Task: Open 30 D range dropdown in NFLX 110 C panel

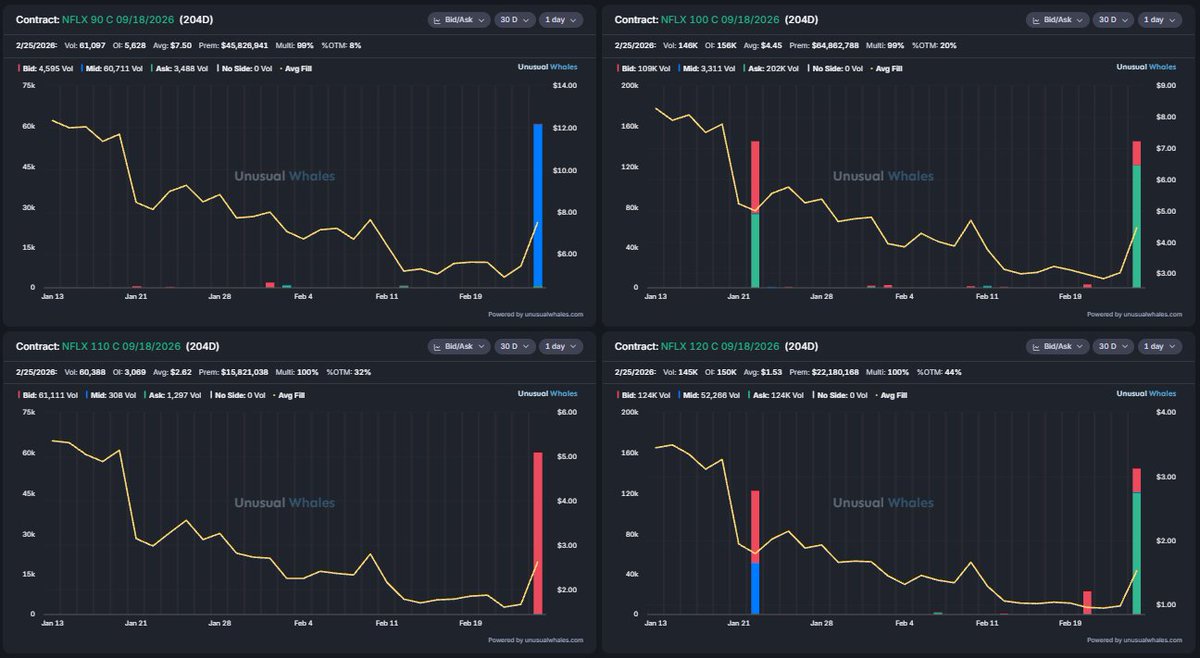Action: click(514, 346)
